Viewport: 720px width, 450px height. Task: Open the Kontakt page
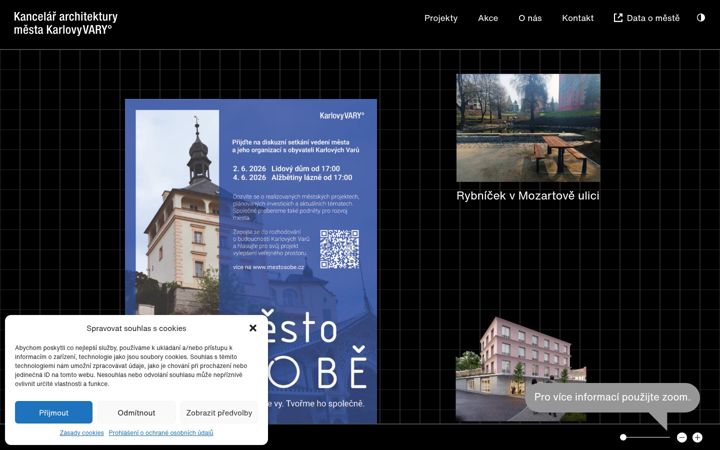pyautogui.click(x=578, y=18)
